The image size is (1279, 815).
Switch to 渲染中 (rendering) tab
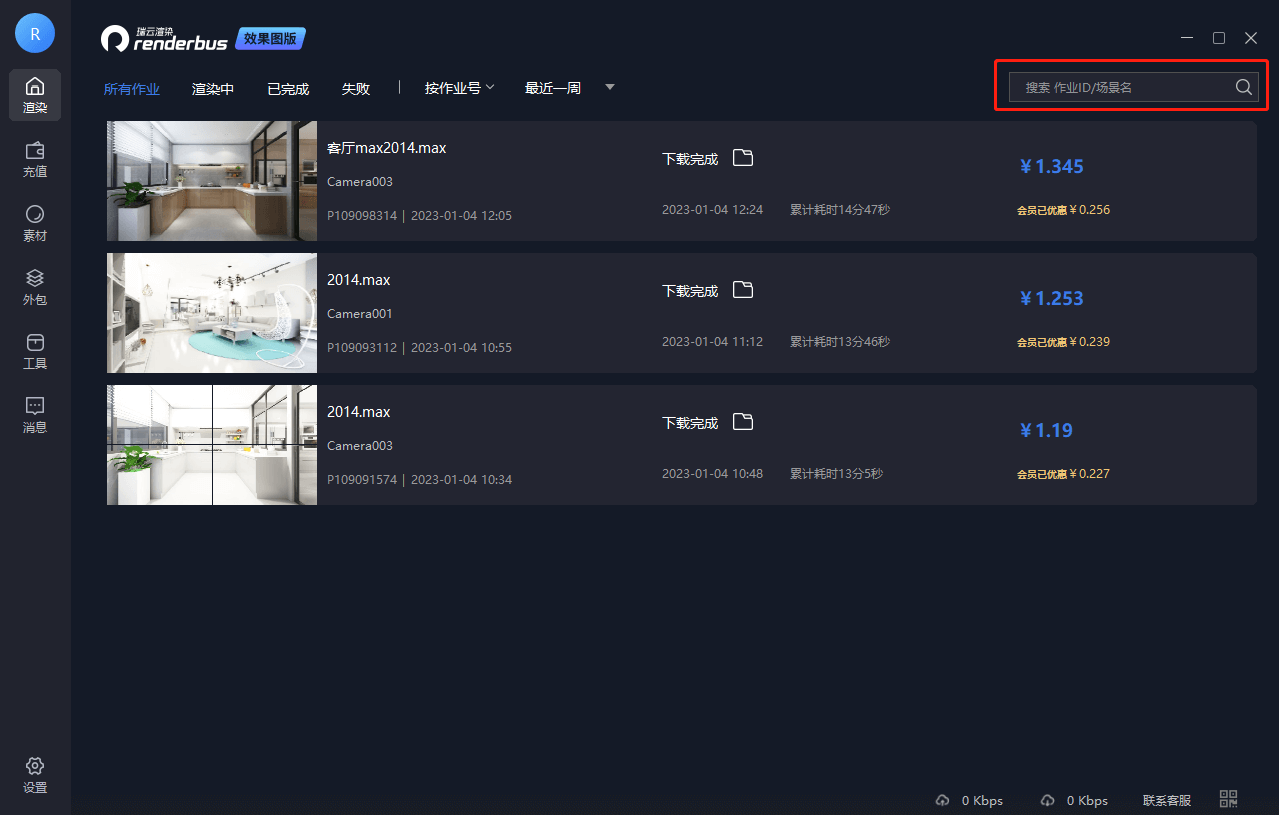[213, 89]
